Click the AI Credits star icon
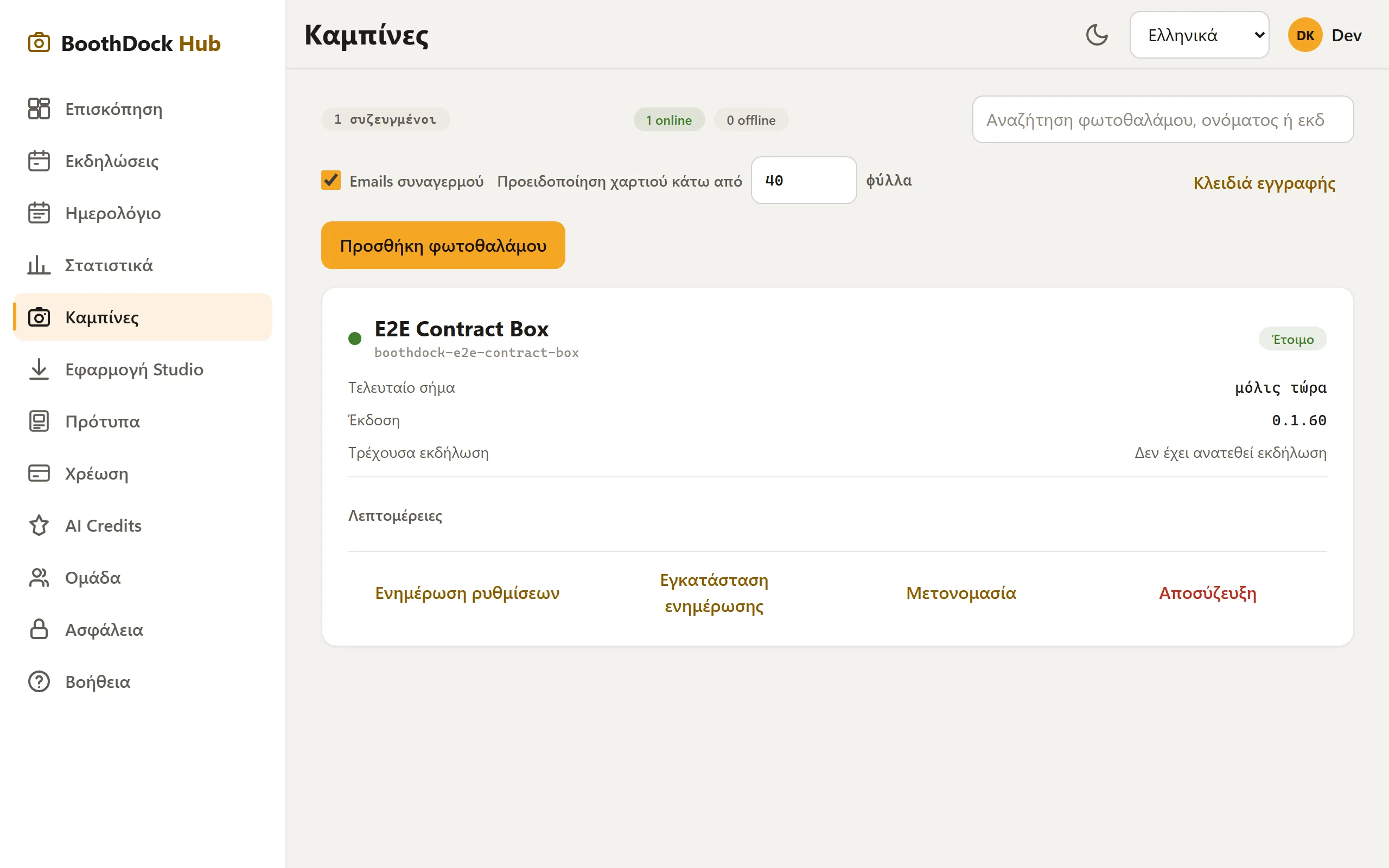Viewport: 1389px width, 868px height. [39, 525]
